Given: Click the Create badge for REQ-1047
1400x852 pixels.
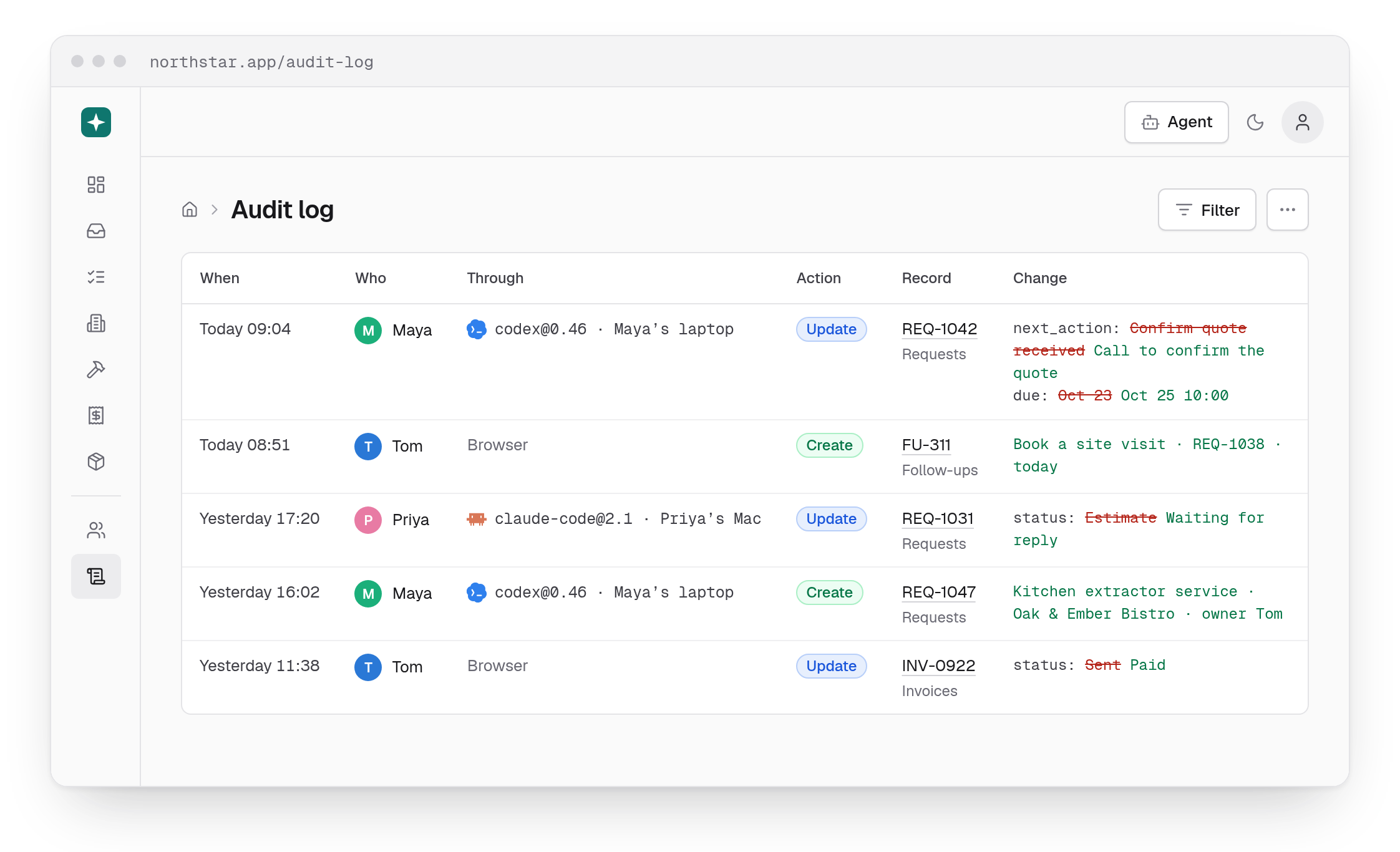Looking at the screenshot, I should coord(829,593).
